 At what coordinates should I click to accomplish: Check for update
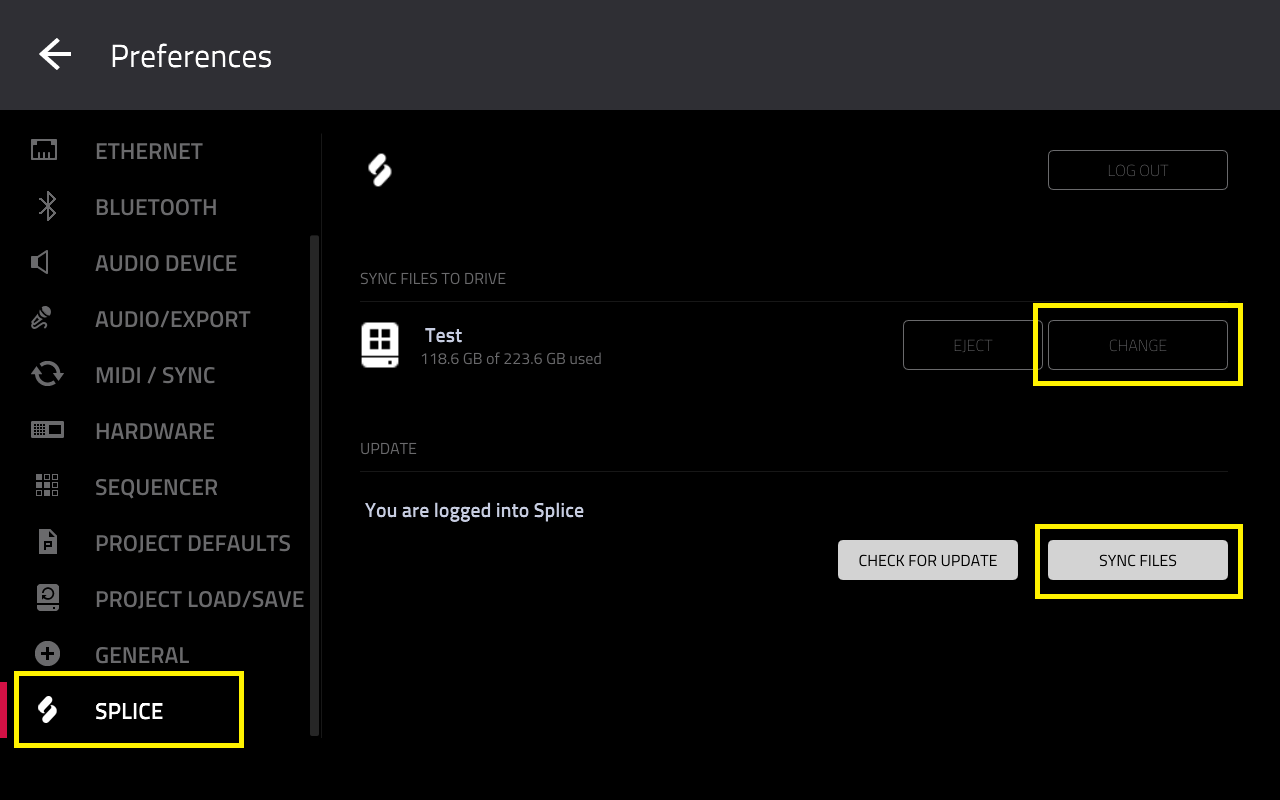[x=928, y=560]
